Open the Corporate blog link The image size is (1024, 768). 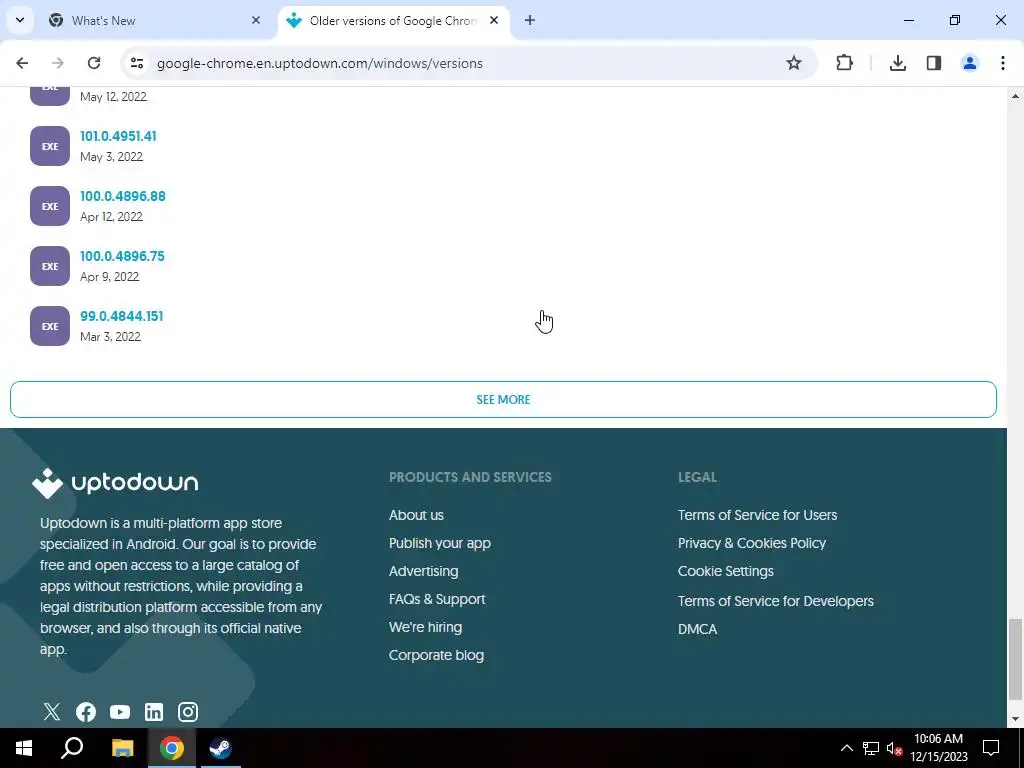tap(436, 656)
